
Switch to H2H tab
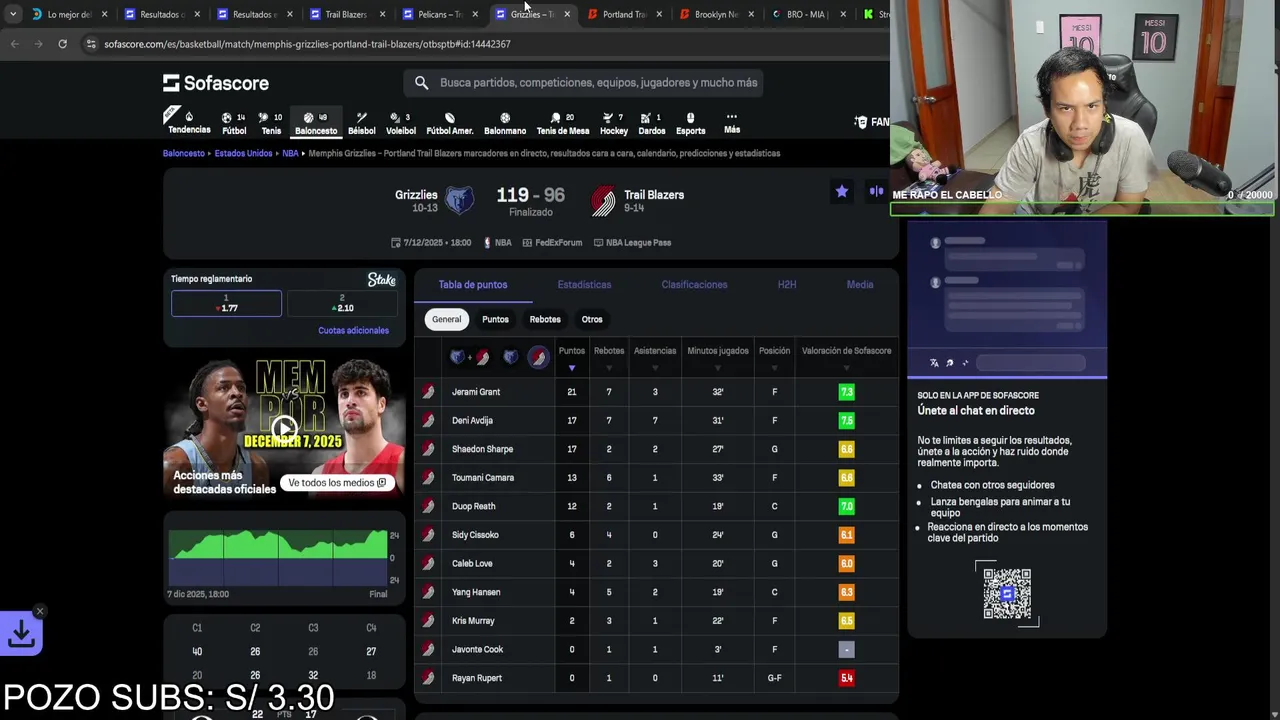787,285
